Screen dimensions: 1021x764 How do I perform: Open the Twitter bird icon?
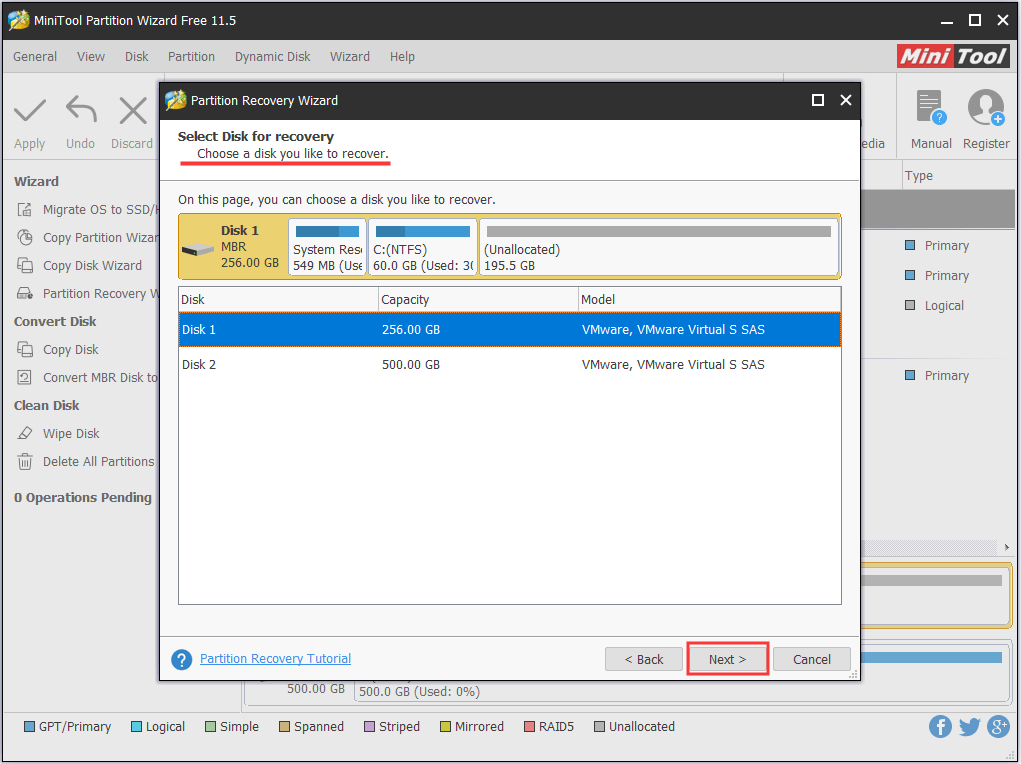click(x=969, y=726)
